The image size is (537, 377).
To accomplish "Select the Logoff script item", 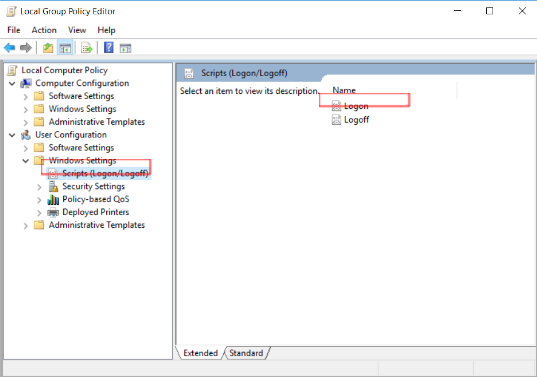I will coord(350,120).
